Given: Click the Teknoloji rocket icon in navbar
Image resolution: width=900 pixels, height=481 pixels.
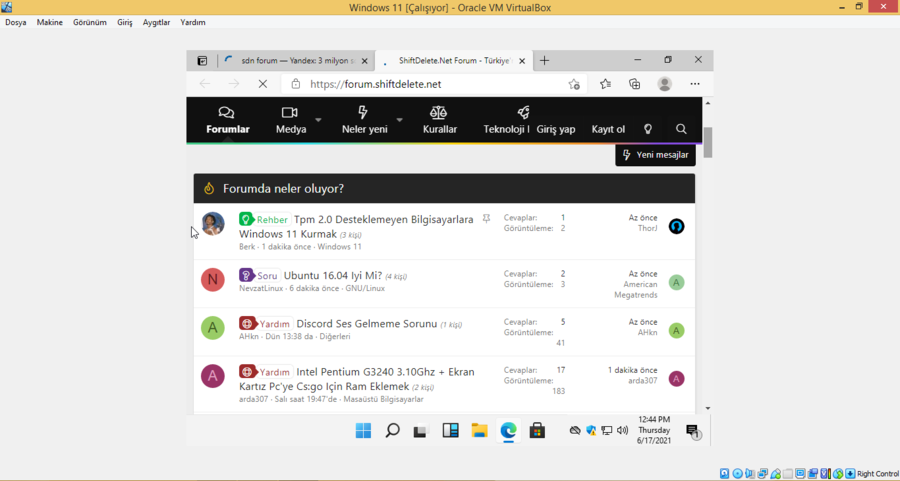Looking at the screenshot, I should click(523, 112).
